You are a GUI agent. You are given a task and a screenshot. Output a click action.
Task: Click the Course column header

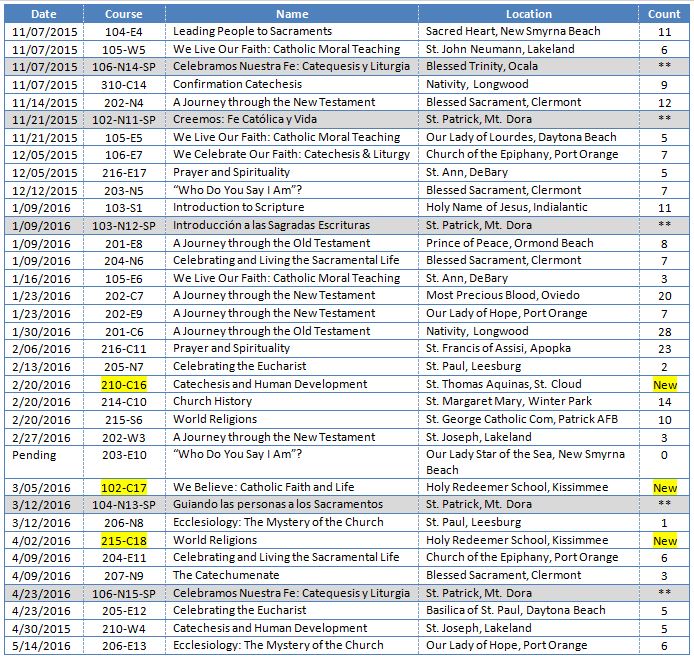pos(123,14)
